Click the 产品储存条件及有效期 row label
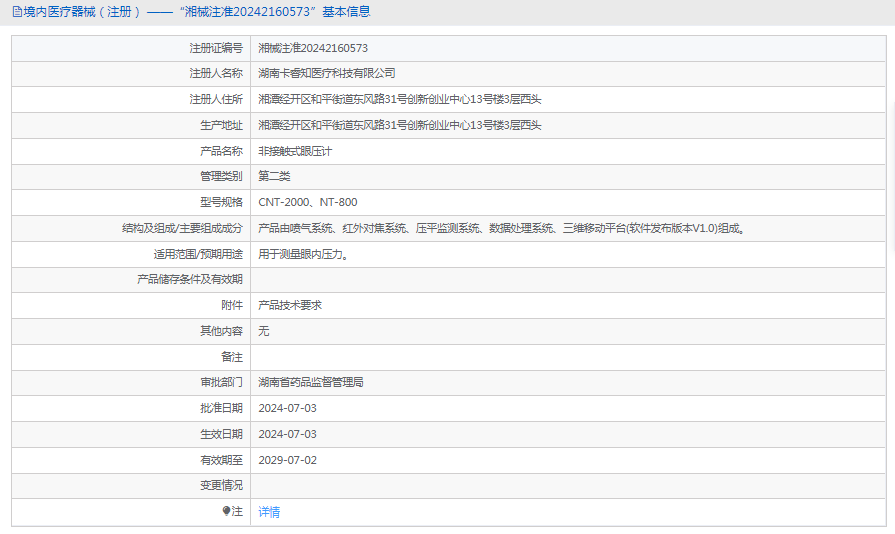 pyautogui.click(x=189, y=279)
